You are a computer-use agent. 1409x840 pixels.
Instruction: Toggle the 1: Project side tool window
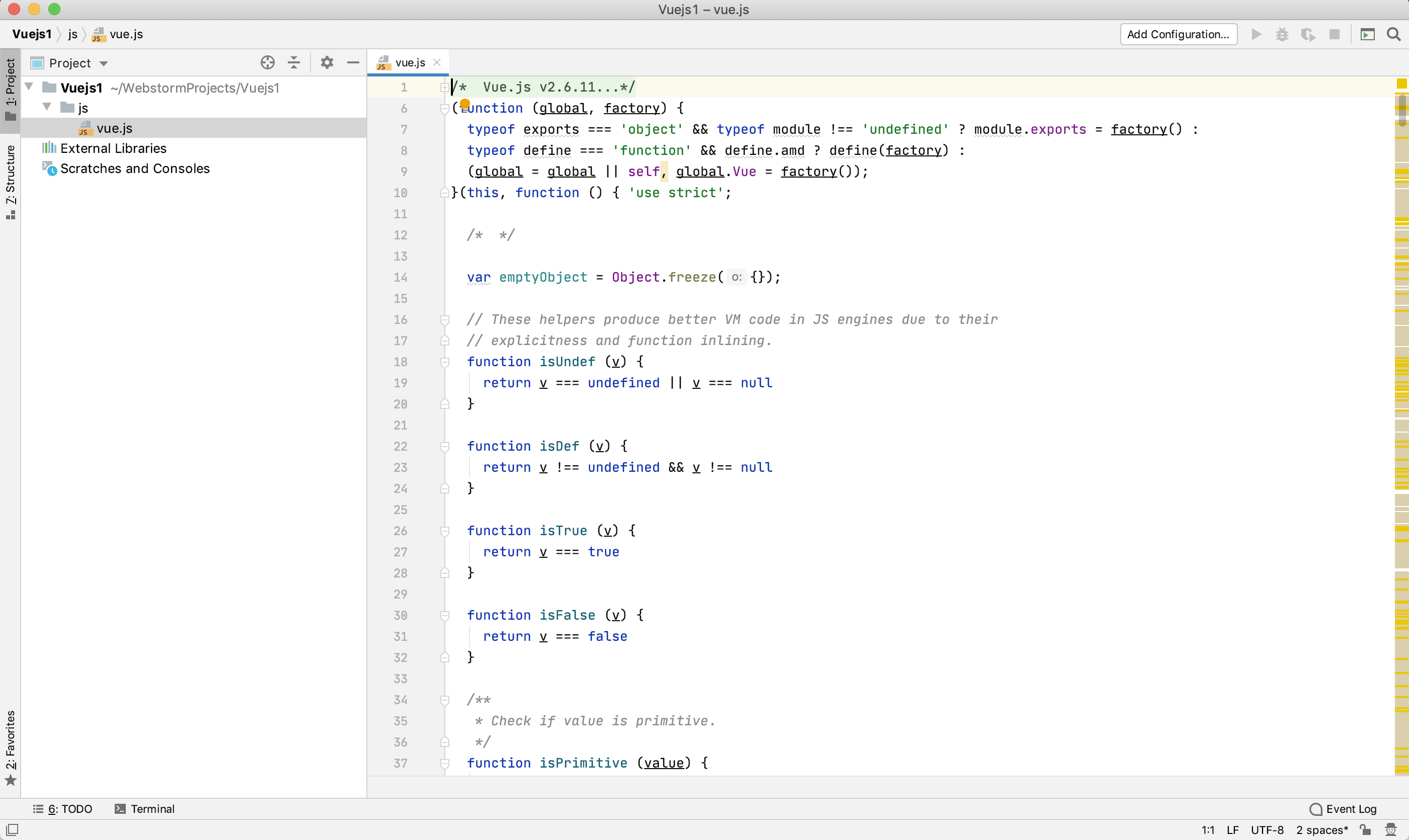10,90
